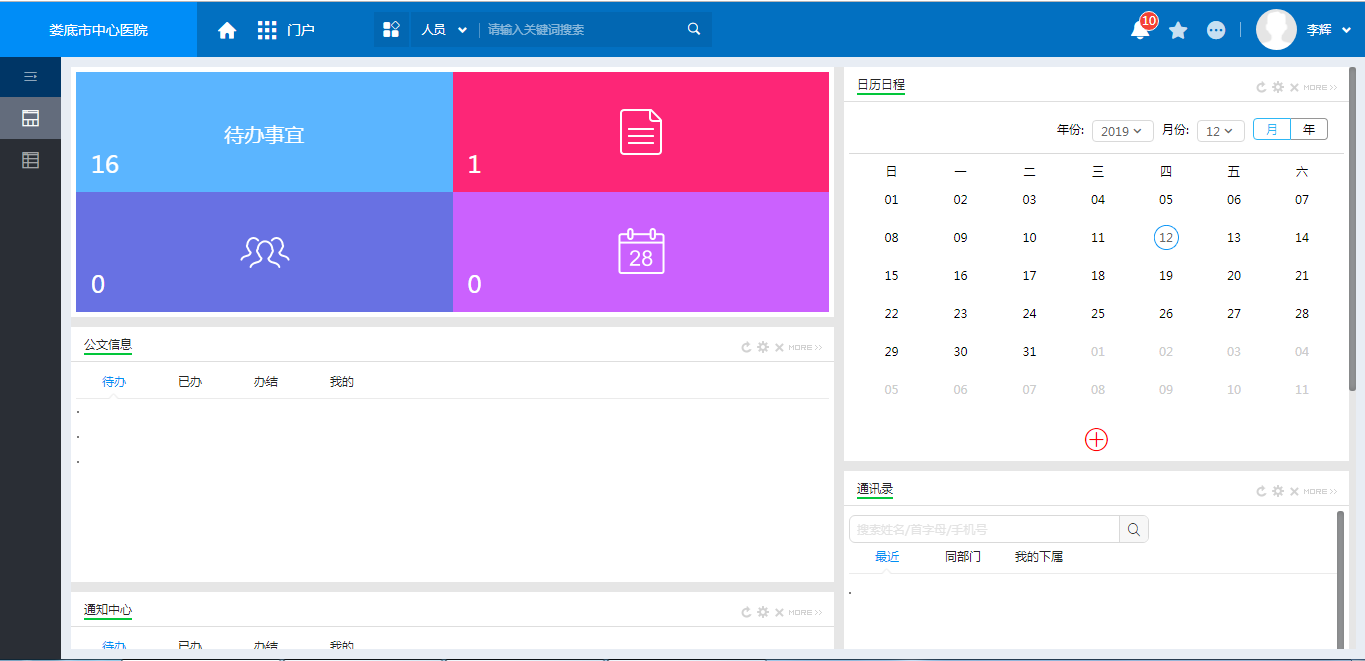This screenshot has height=661, width=1365.
Task: Open the purple calendar tile
Action: click(641, 252)
